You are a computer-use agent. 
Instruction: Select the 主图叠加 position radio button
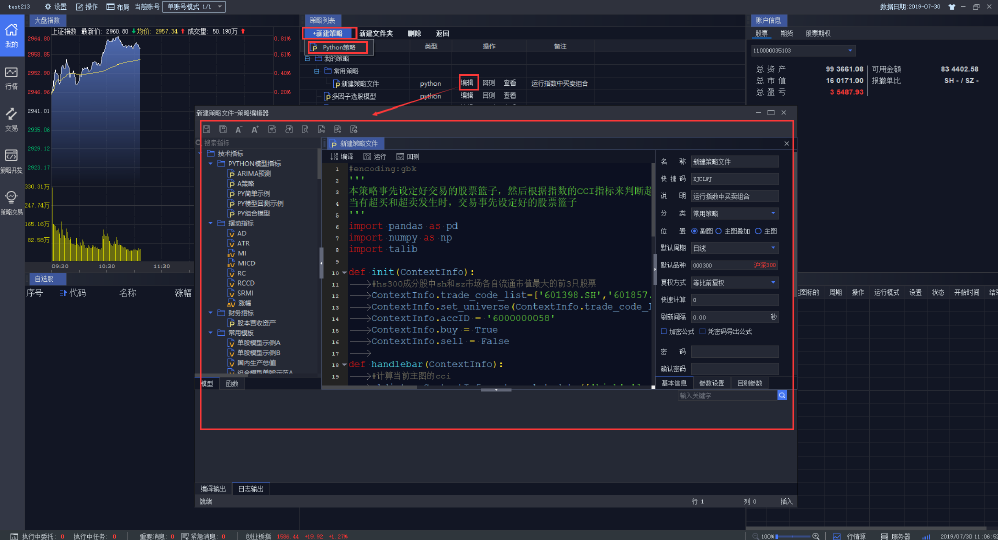(x=719, y=231)
